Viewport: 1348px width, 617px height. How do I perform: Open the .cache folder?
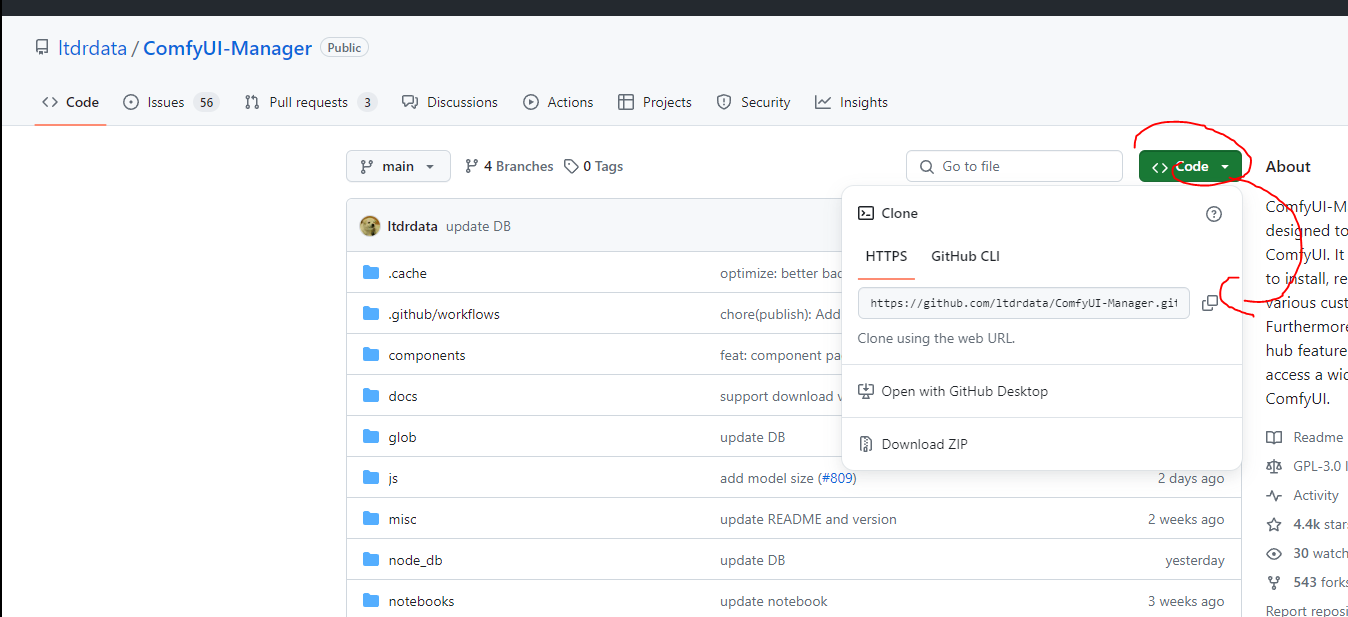407,273
